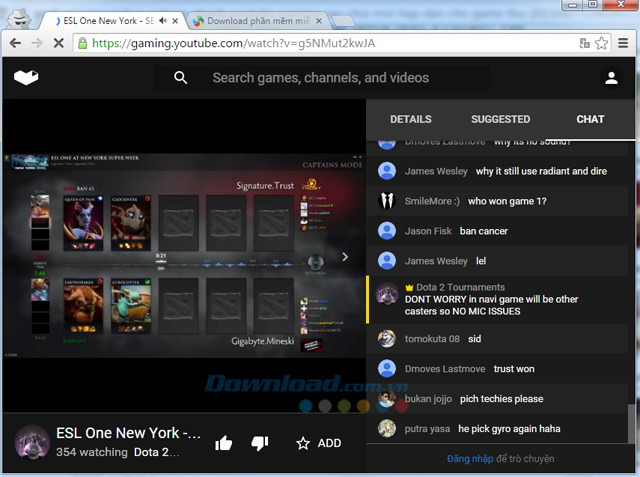Image resolution: width=640 pixels, height=477 pixels.
Task: Select the CHAT tab
Action: (x=590, y=119)
